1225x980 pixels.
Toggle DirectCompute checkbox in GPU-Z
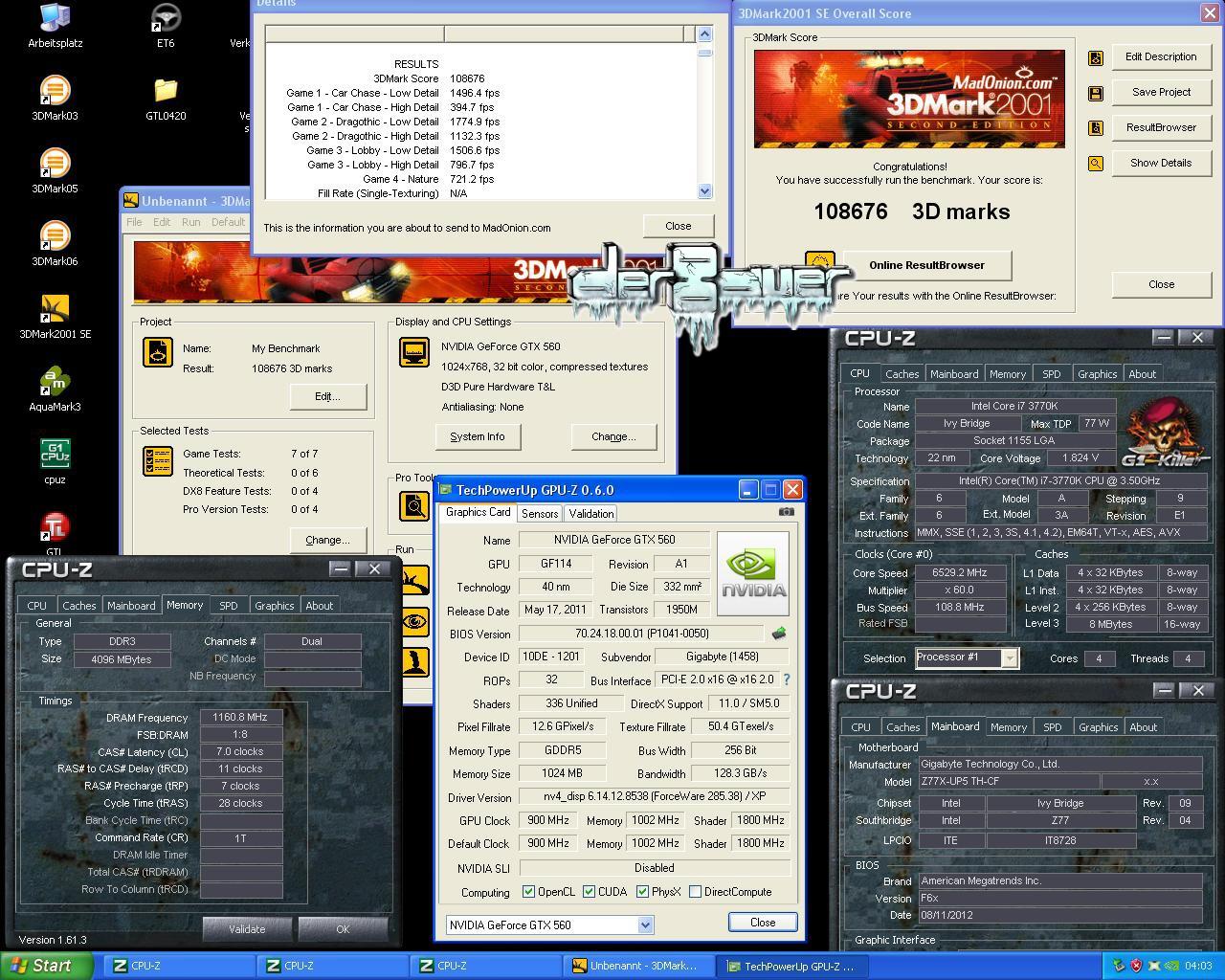[x=695, y=892]
